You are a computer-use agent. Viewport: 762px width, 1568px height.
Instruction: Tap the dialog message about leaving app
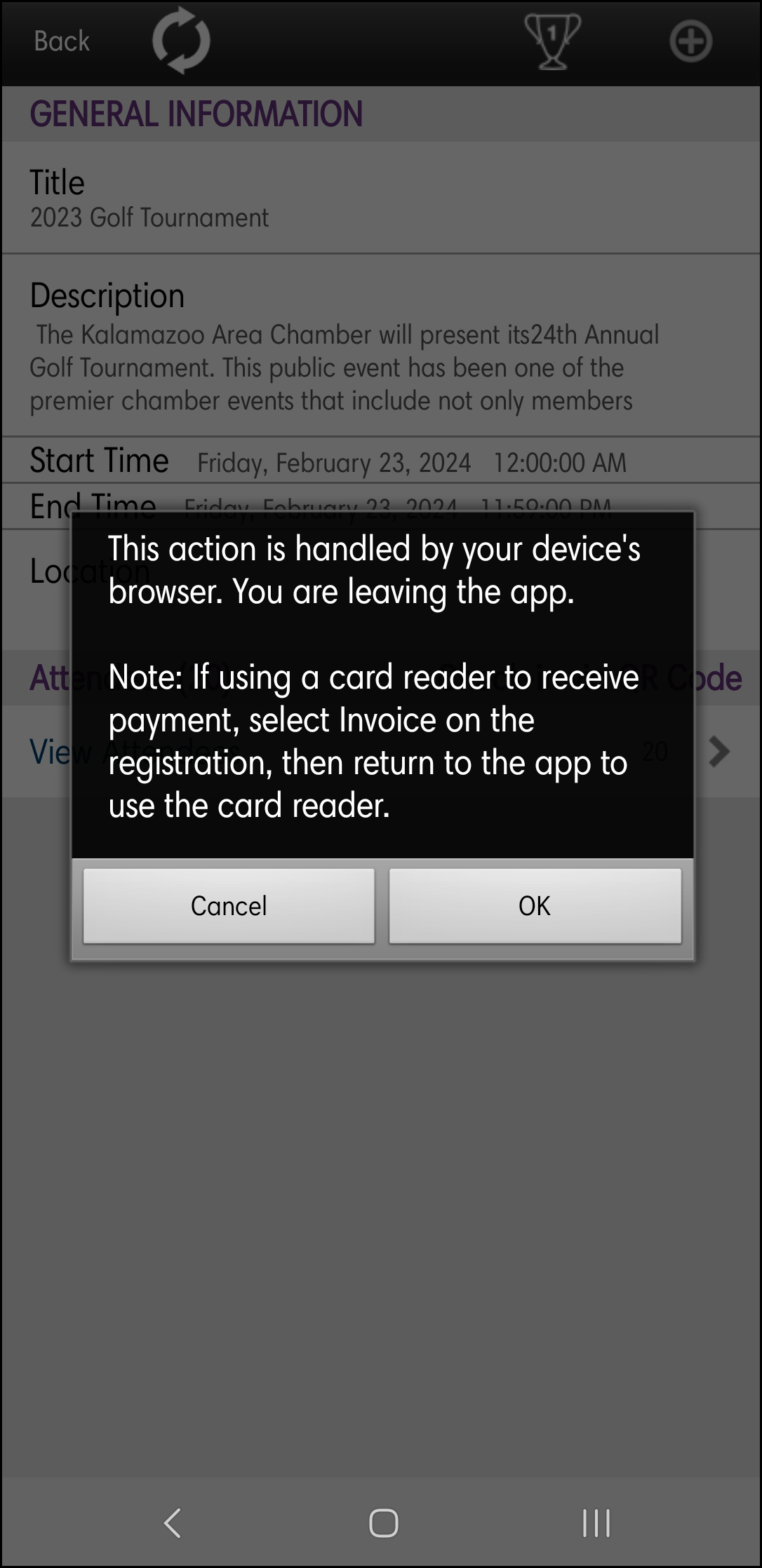coord(374,570)
